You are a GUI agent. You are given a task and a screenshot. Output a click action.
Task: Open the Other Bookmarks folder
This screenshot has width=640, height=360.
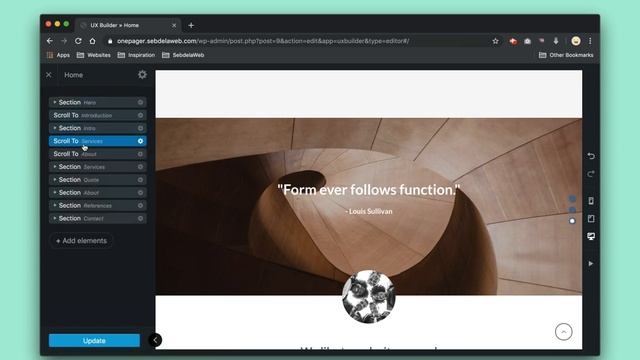(x=566, y=55)
